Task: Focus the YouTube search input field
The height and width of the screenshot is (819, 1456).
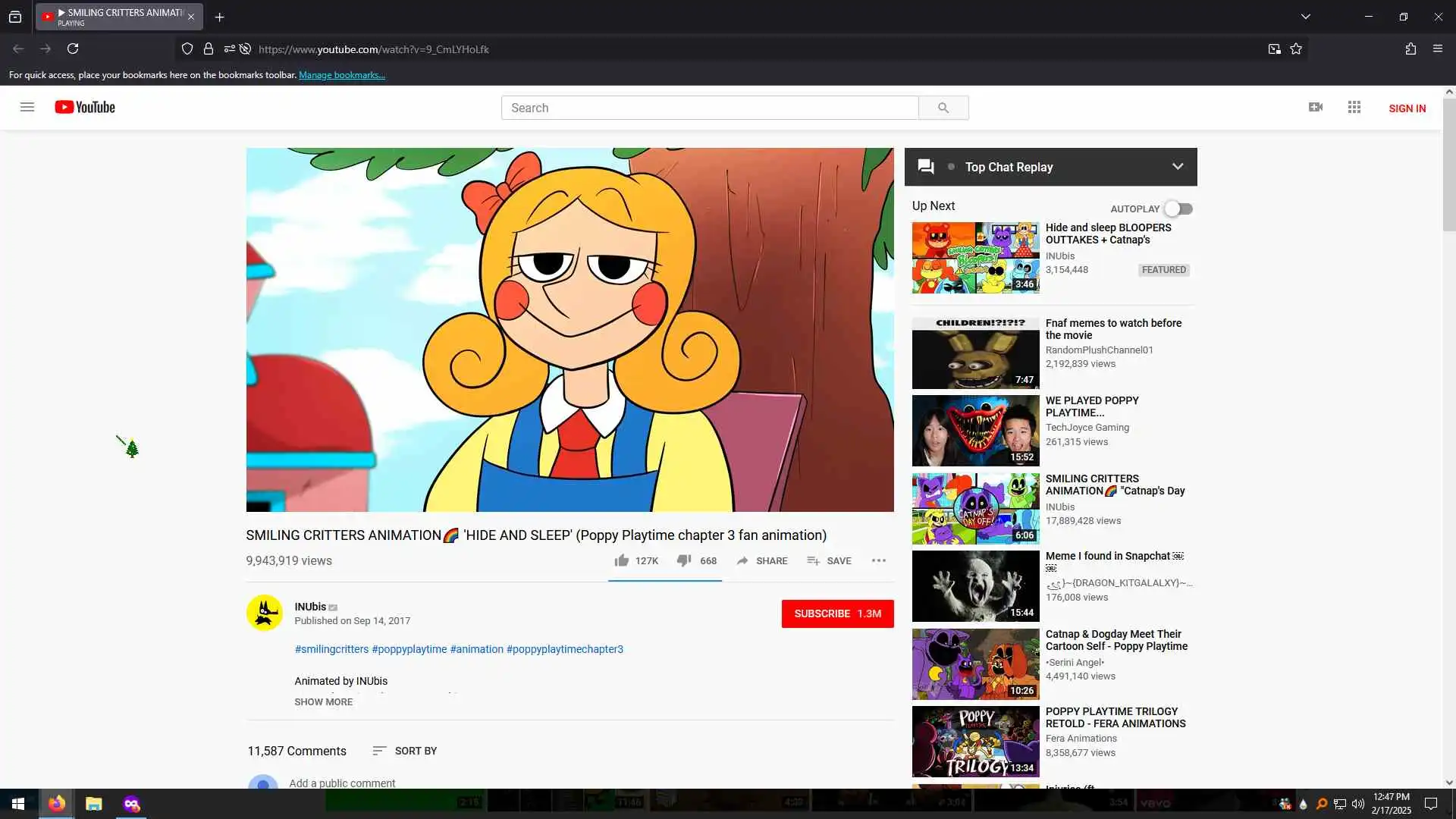Action: click(709, 108)
